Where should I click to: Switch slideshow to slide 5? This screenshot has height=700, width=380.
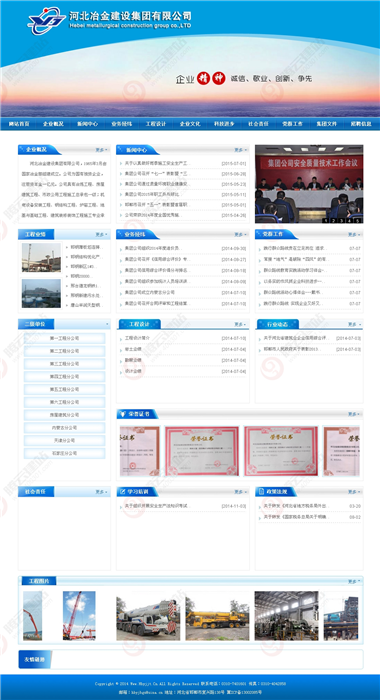[x=358, y=220]
